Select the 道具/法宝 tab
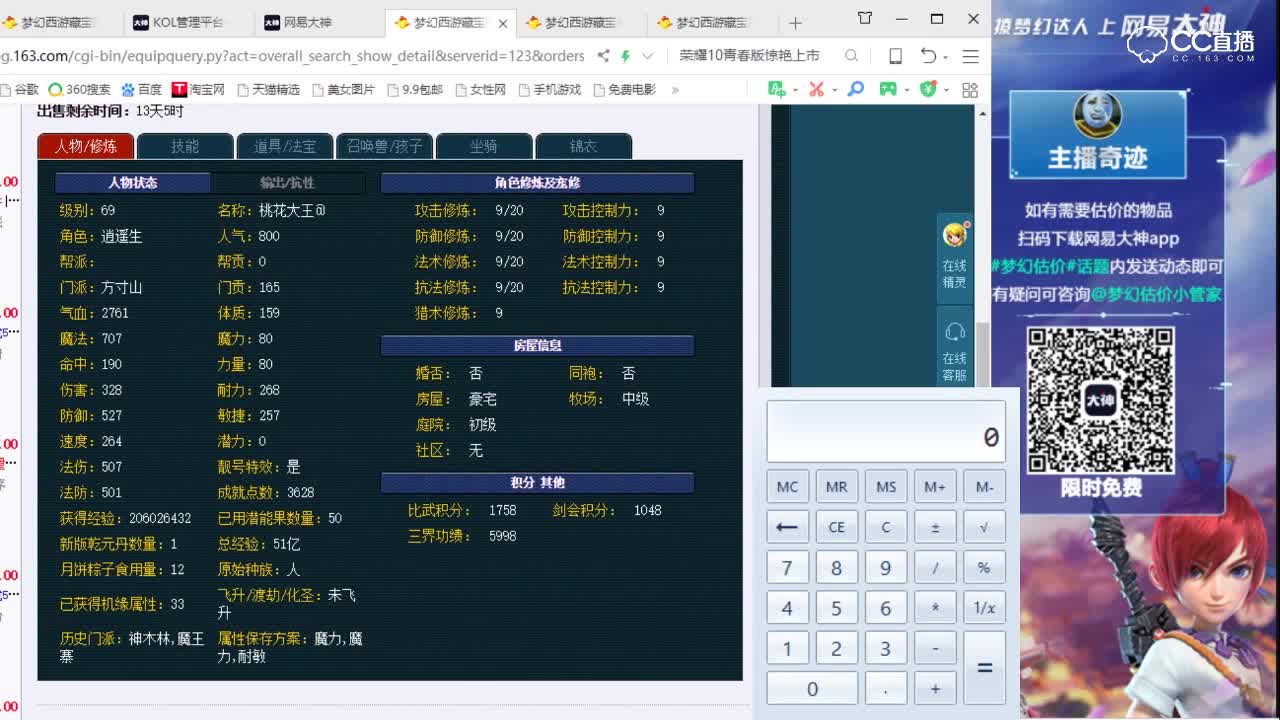This screenshot has height=720, width=1280. click(x=285, y=146)
